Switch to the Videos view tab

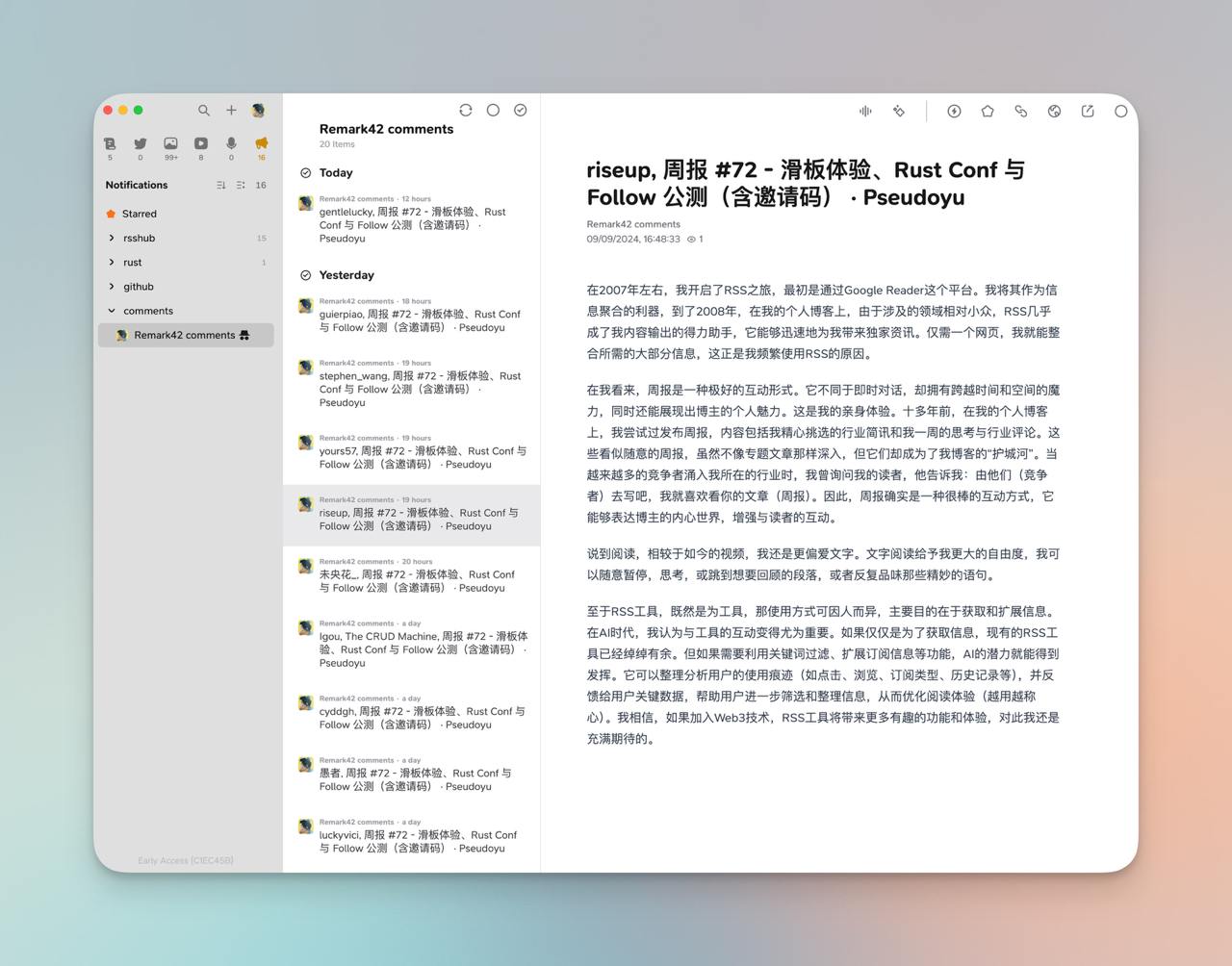point(200,143)
